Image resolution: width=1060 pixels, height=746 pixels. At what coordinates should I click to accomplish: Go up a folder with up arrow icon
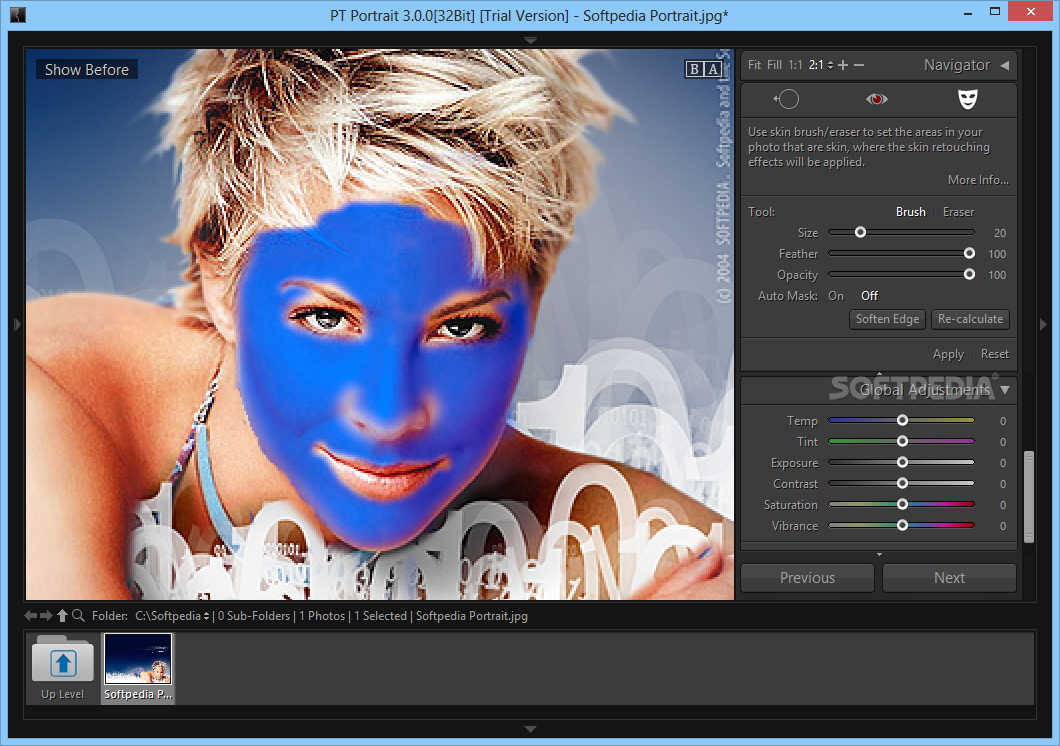tap(62, 616)
